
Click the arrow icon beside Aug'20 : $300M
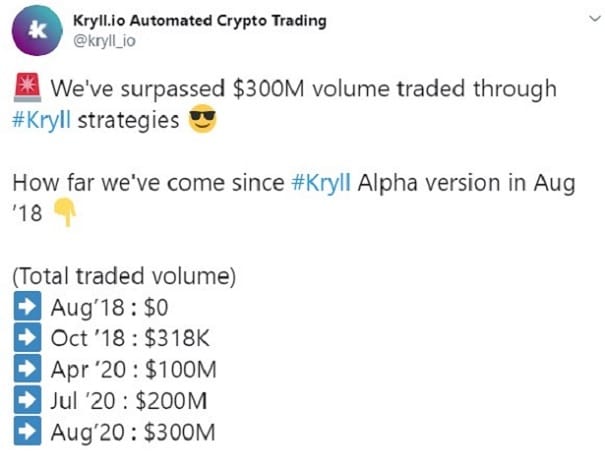(x=27, y=431)
